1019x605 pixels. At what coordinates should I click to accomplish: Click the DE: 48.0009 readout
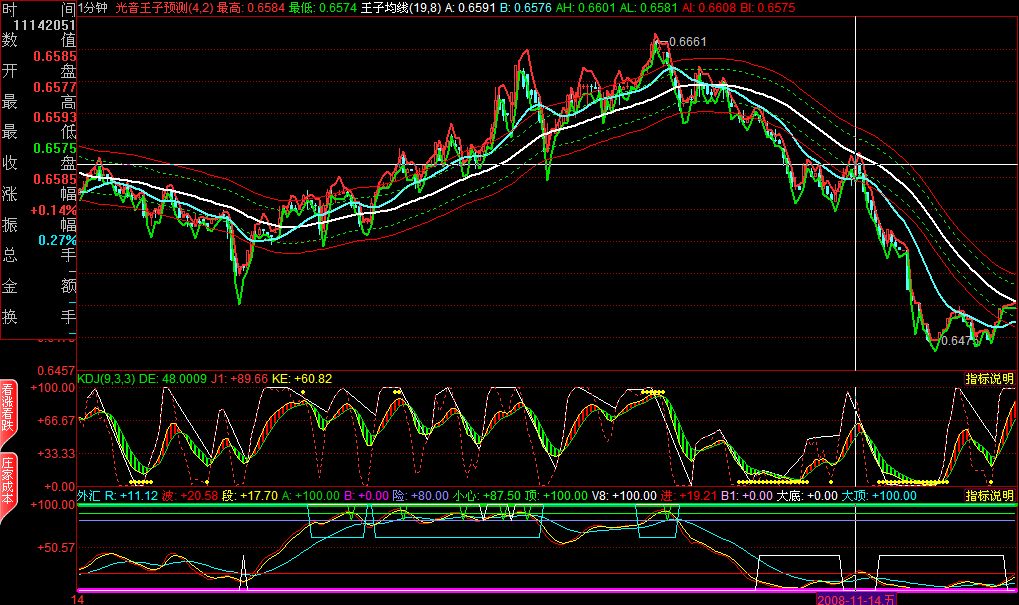[x=173, y=379]
